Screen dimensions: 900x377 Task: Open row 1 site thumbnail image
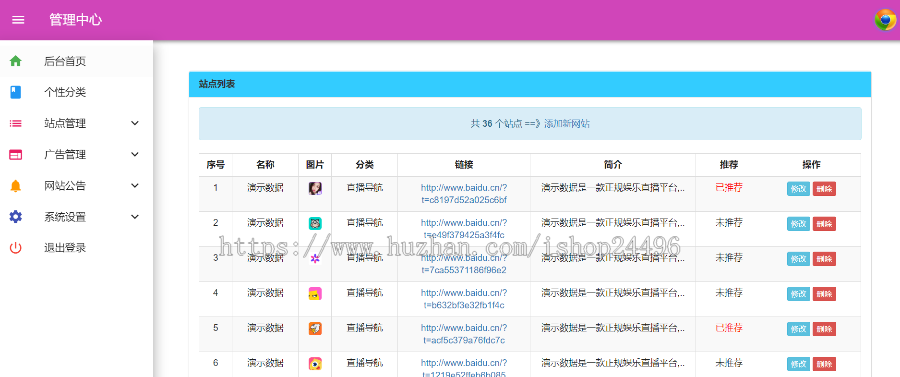point(315,188)
